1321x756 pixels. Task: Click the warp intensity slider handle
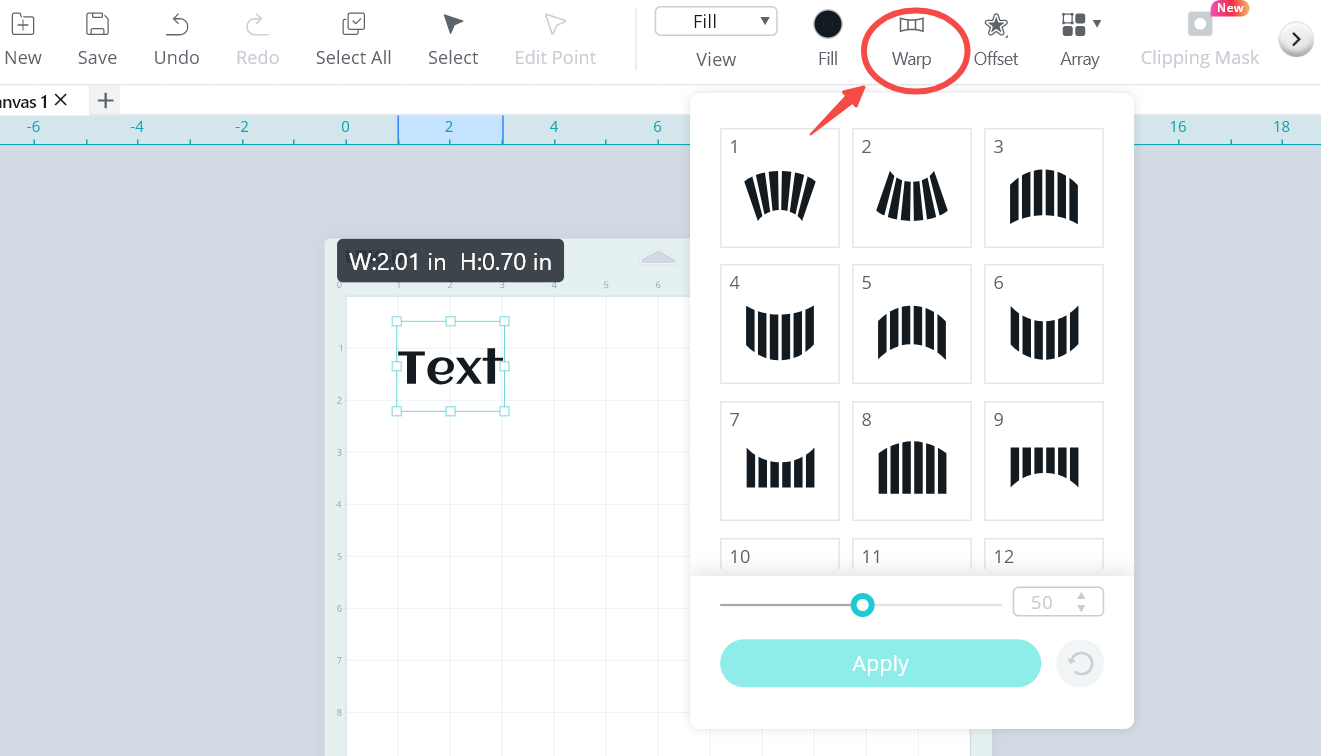(x=862, y=604)
